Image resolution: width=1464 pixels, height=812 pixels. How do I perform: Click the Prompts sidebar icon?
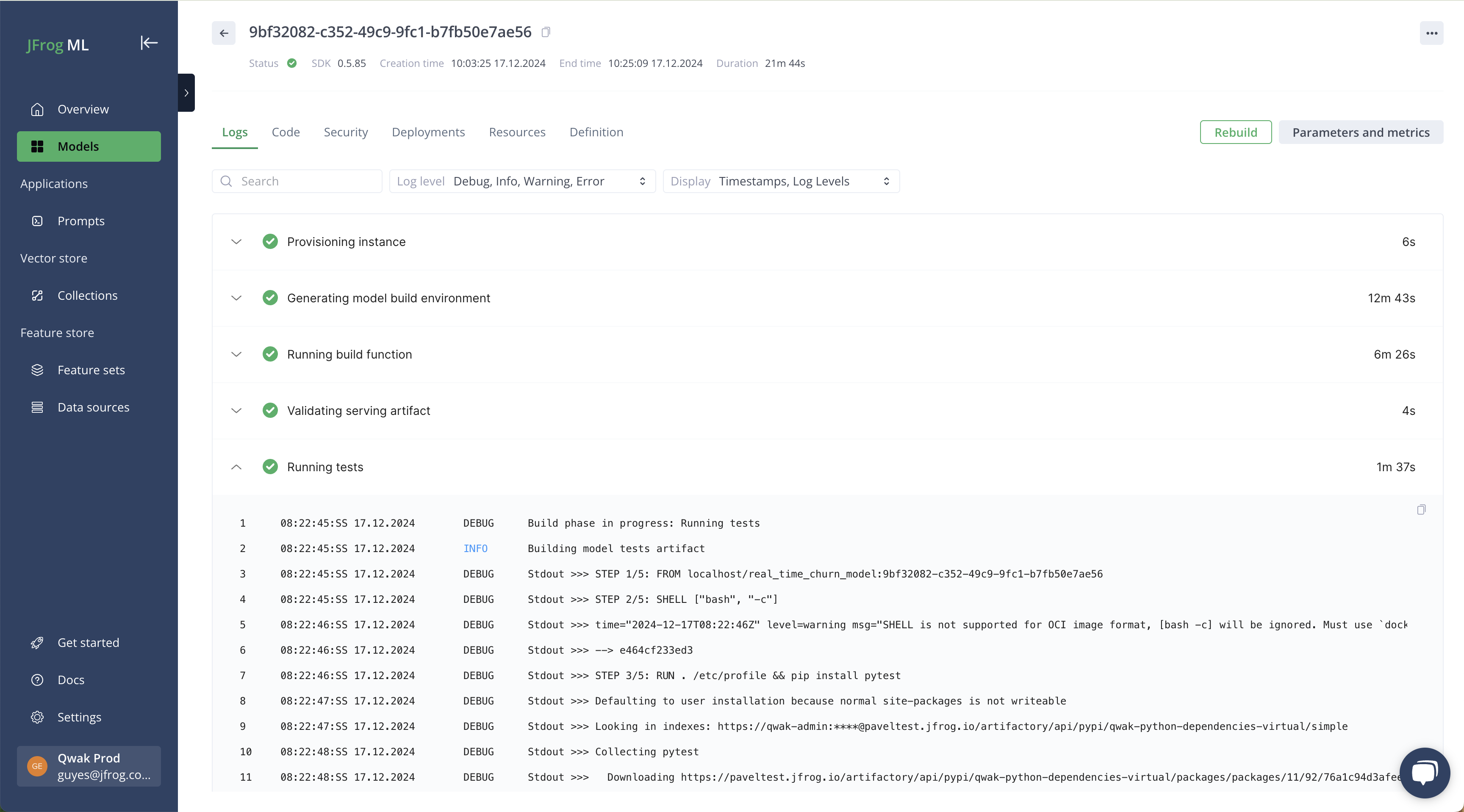[36, 220]
